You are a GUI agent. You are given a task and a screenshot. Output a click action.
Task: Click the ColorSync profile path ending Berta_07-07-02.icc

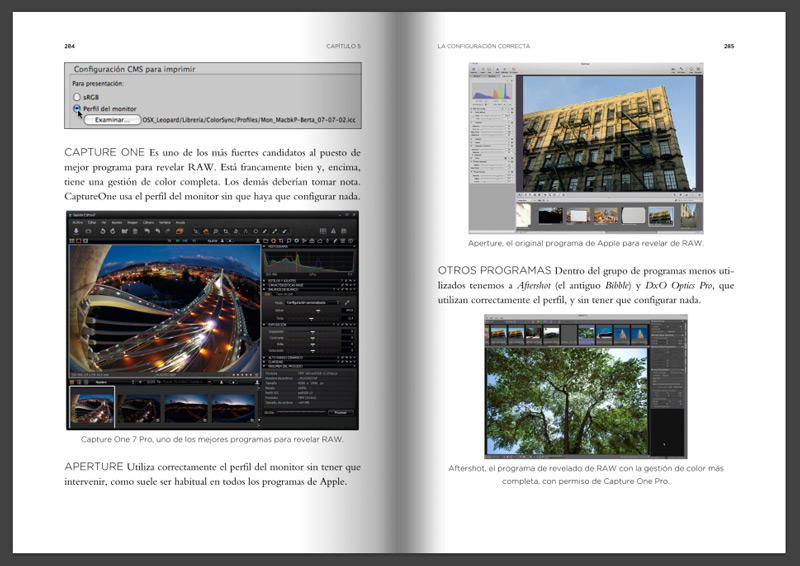pyautogui.click(x=249, y=120)
